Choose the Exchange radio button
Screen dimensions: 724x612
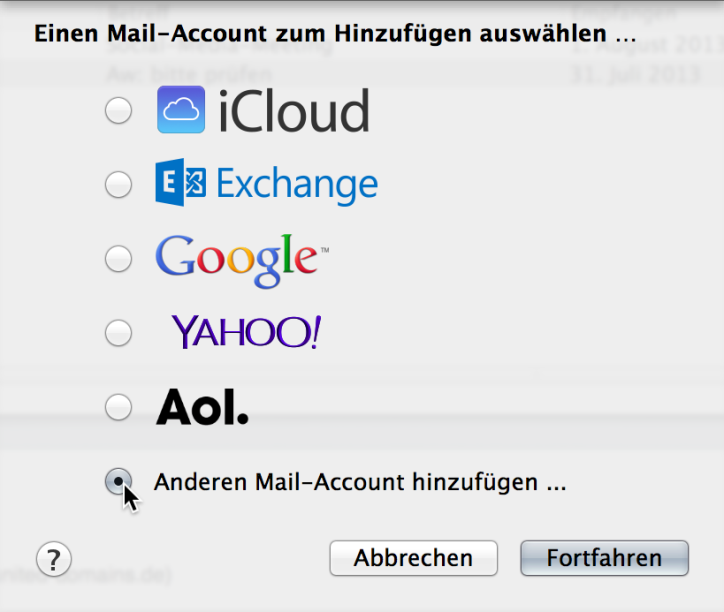pyautogui.click(x=118, y=185)
